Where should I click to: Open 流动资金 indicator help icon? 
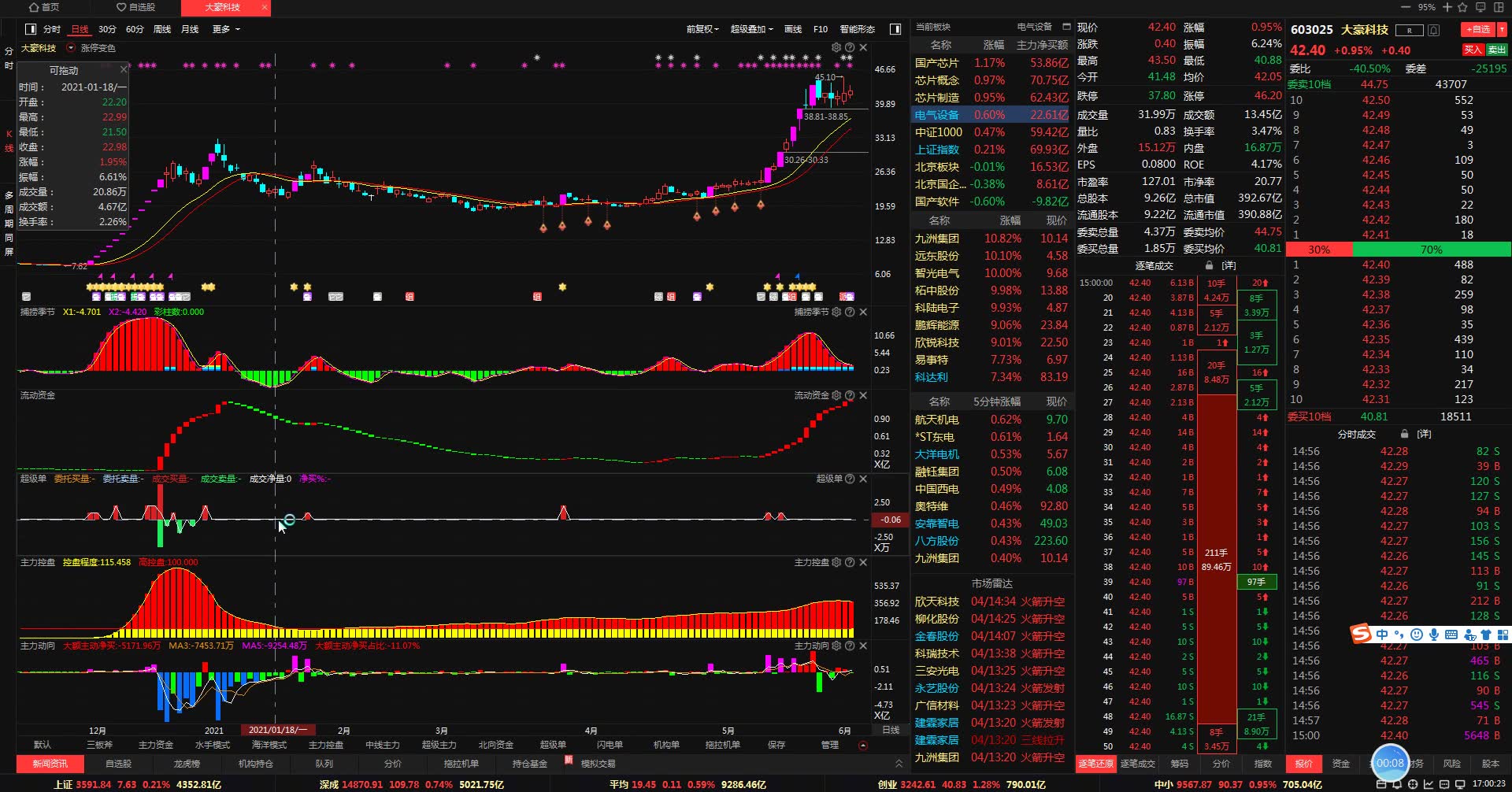850,395
